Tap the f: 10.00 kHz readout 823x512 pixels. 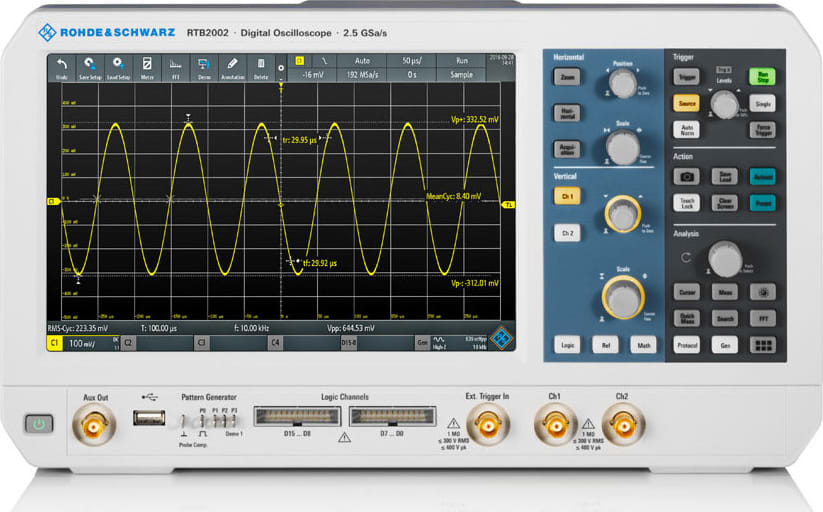click(x=251, y=328)
